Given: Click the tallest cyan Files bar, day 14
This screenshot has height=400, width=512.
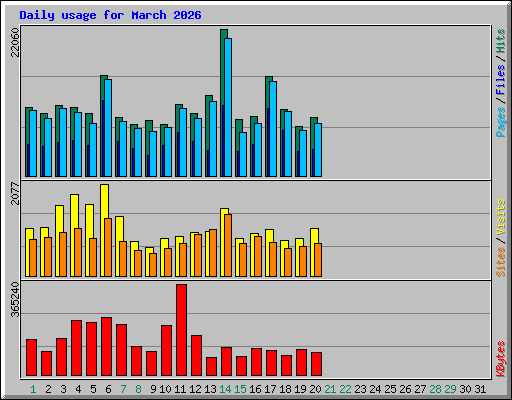Looking at the screenshot, I should pyautogui.click(x=228, y=107).
